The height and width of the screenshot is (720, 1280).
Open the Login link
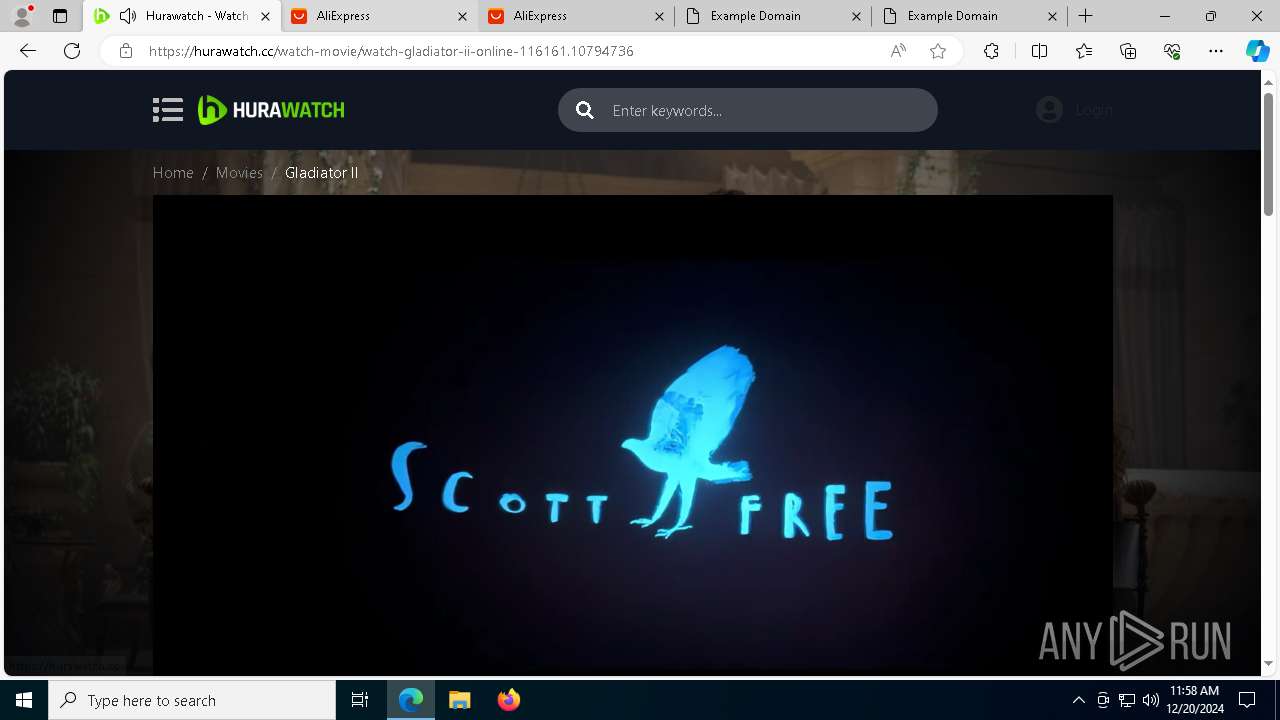(x=1094, y=110)
